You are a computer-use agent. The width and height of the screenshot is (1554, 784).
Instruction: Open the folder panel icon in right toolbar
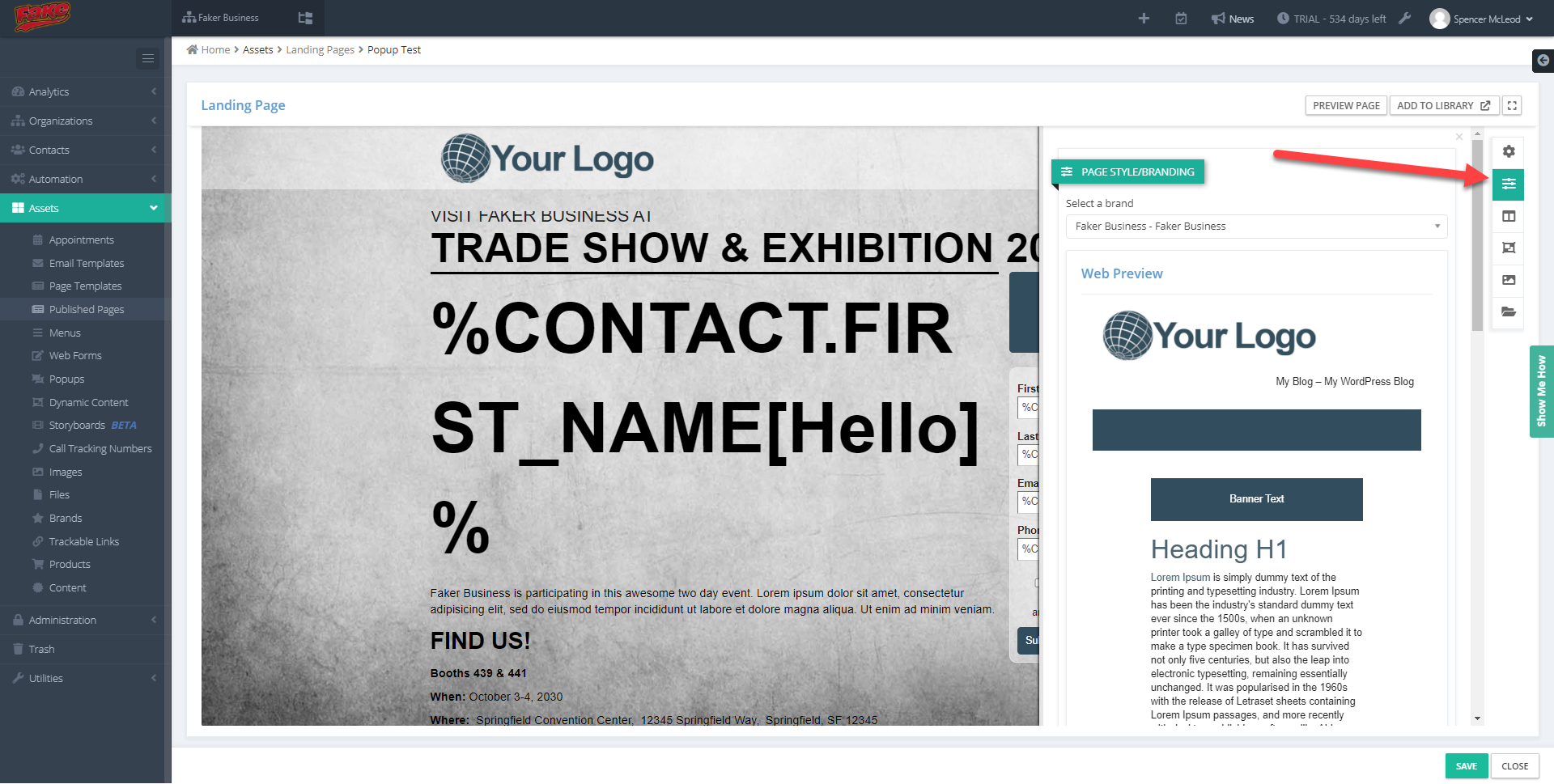coord(1509,311)
